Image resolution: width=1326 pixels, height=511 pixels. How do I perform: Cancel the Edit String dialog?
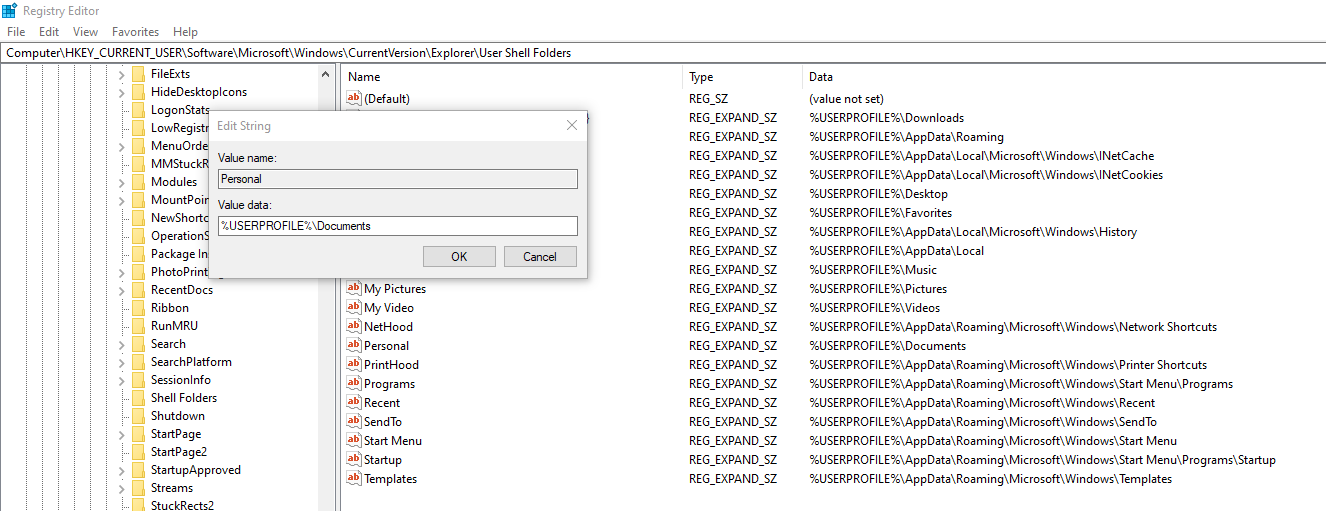[540, 257]
